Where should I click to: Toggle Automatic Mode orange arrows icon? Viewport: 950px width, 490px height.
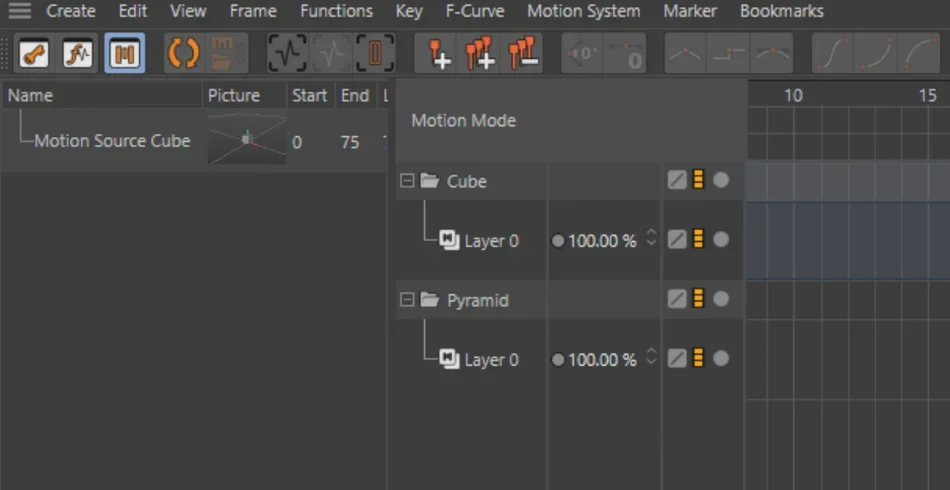[x=184, y=53]
